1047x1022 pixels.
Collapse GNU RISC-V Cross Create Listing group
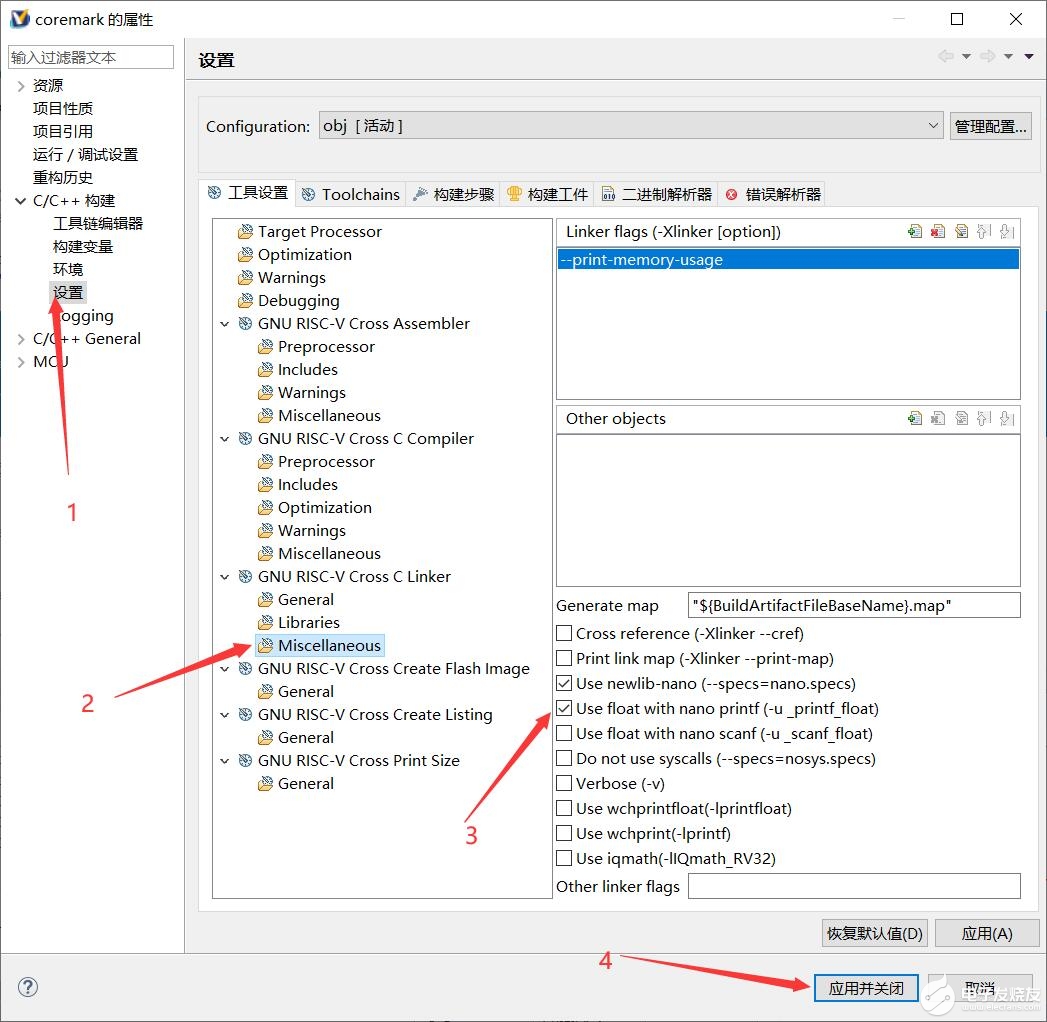[x=225, y=715]
